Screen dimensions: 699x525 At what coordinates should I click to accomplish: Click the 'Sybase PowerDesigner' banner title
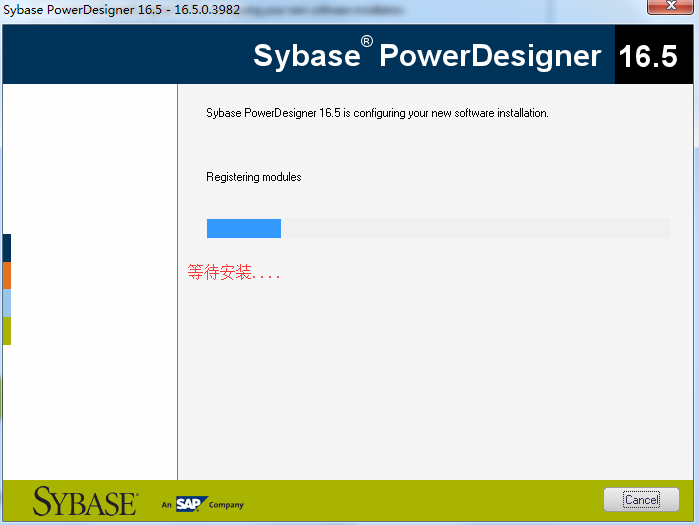(427, 55)
